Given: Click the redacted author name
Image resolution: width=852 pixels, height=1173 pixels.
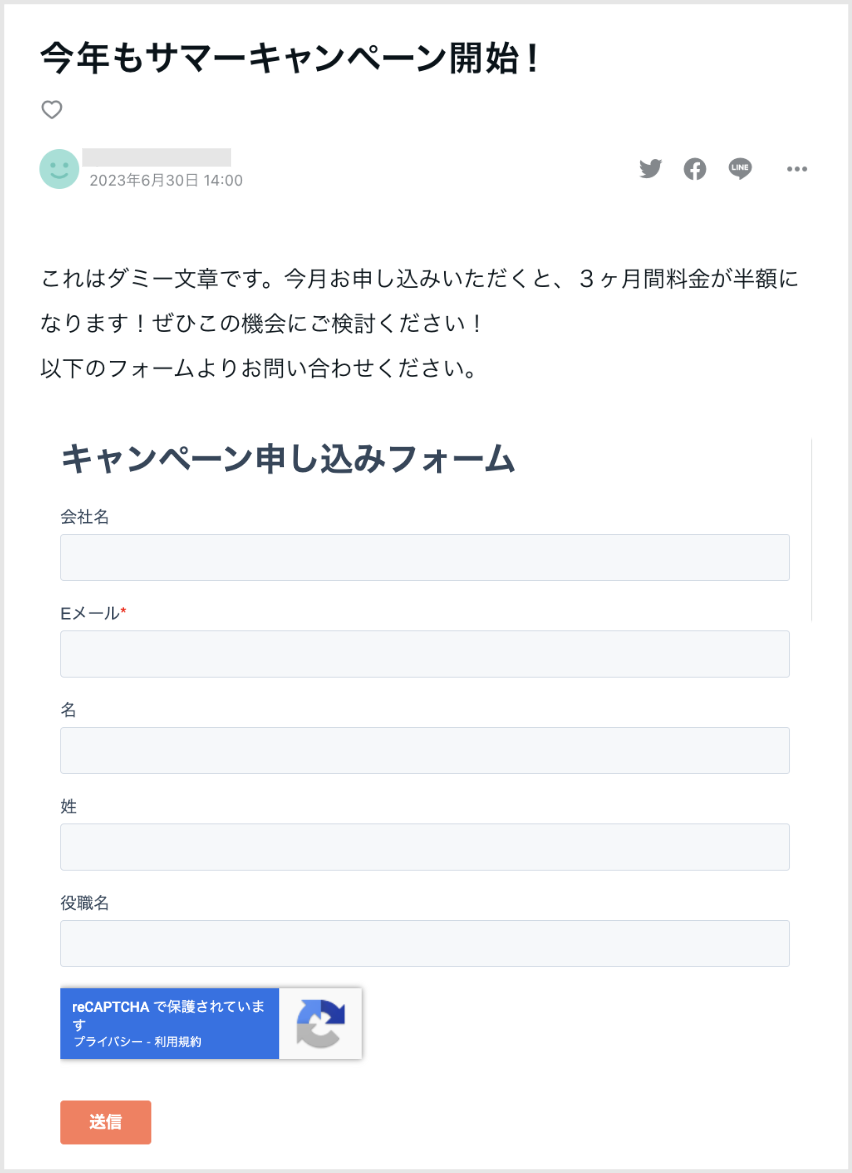Looking at the screenshot, I should coord(156,157).
